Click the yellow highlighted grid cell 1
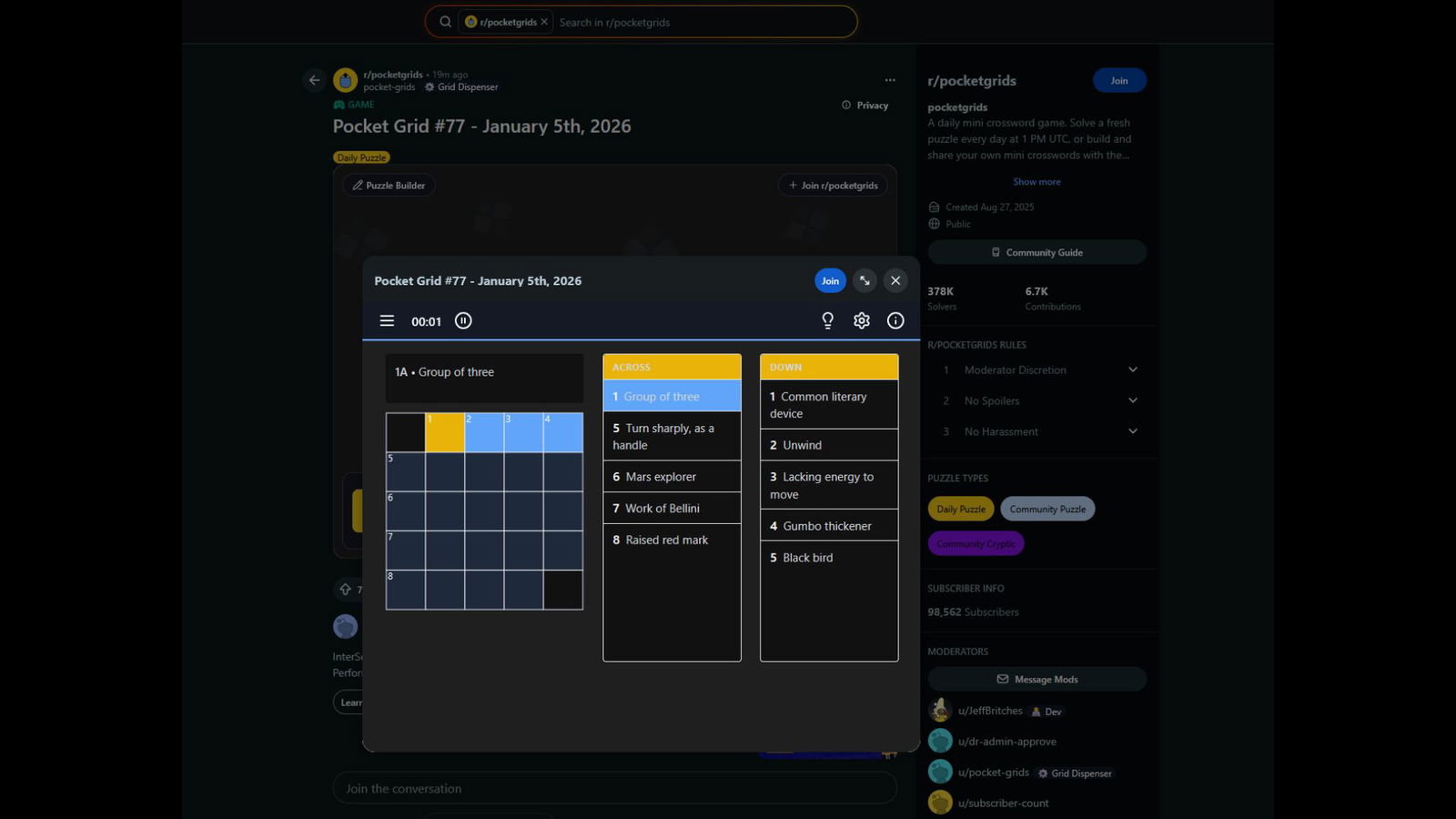Screen dimensions: 1456x819 [x=445, y=433]
